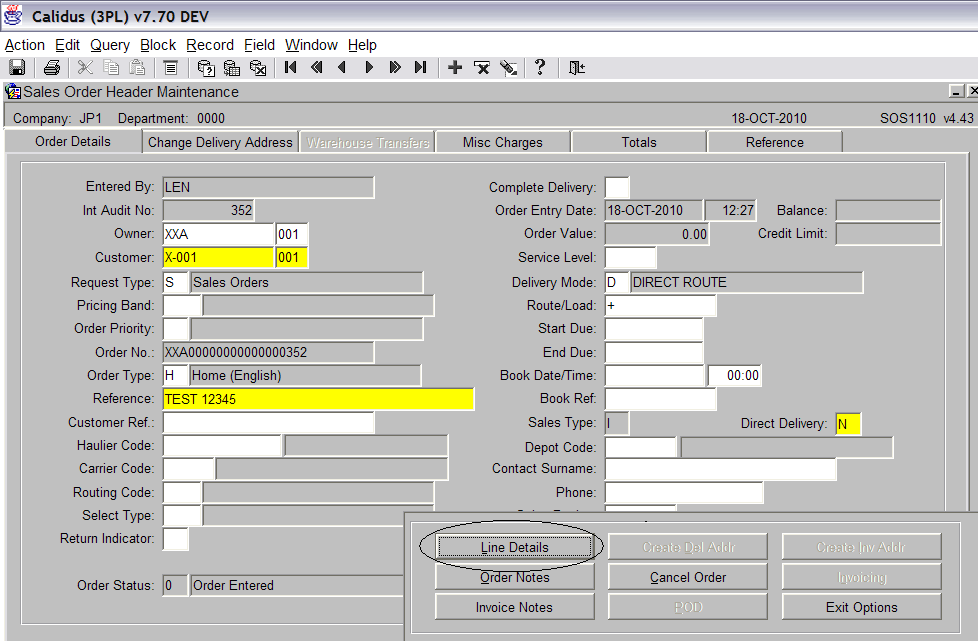Viewport: 978px width, 641px height.
Task: Click the Request Type code field S
Action: pyautogui.click(x=176, y=282)
